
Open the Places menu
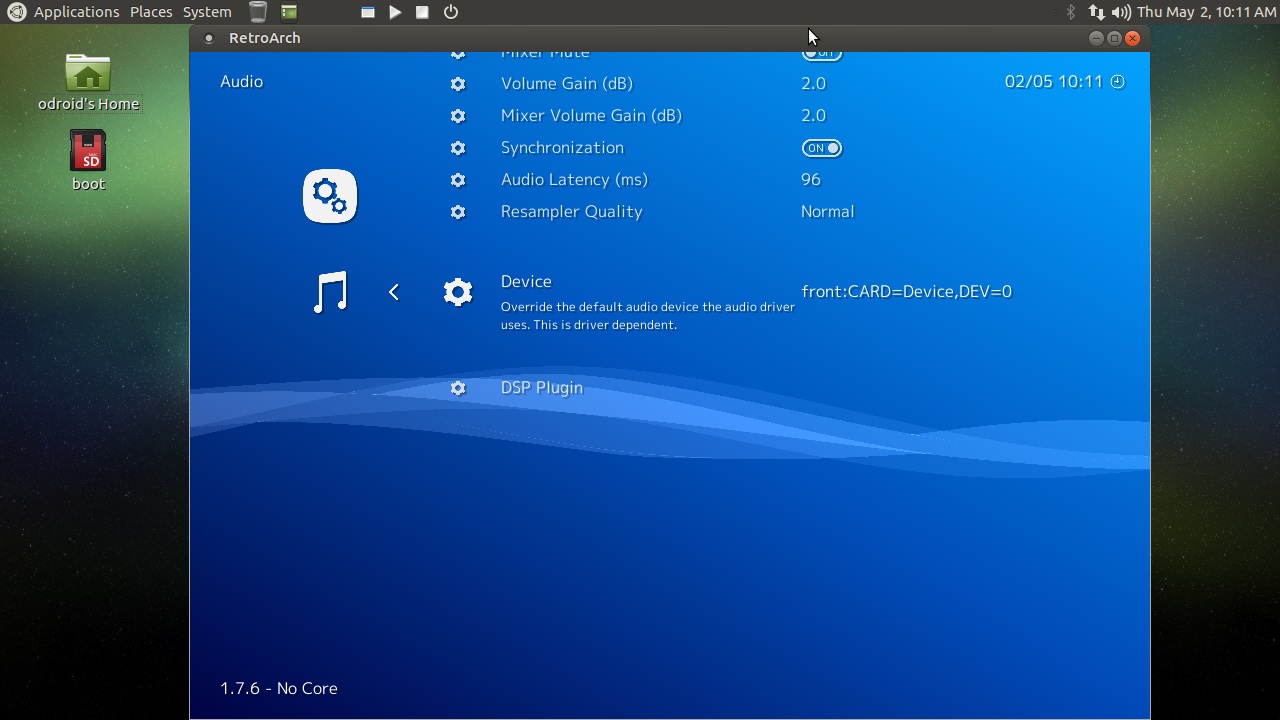point(151,12)
